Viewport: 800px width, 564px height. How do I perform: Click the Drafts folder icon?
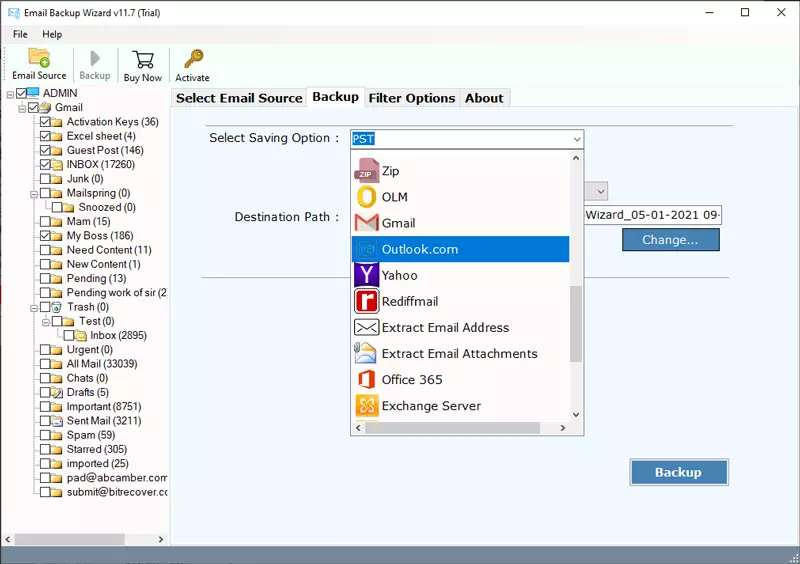click(57, 393)
